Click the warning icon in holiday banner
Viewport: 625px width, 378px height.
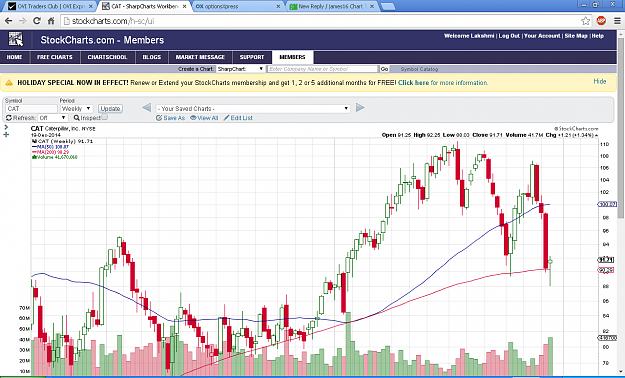[x=9, y=83]
